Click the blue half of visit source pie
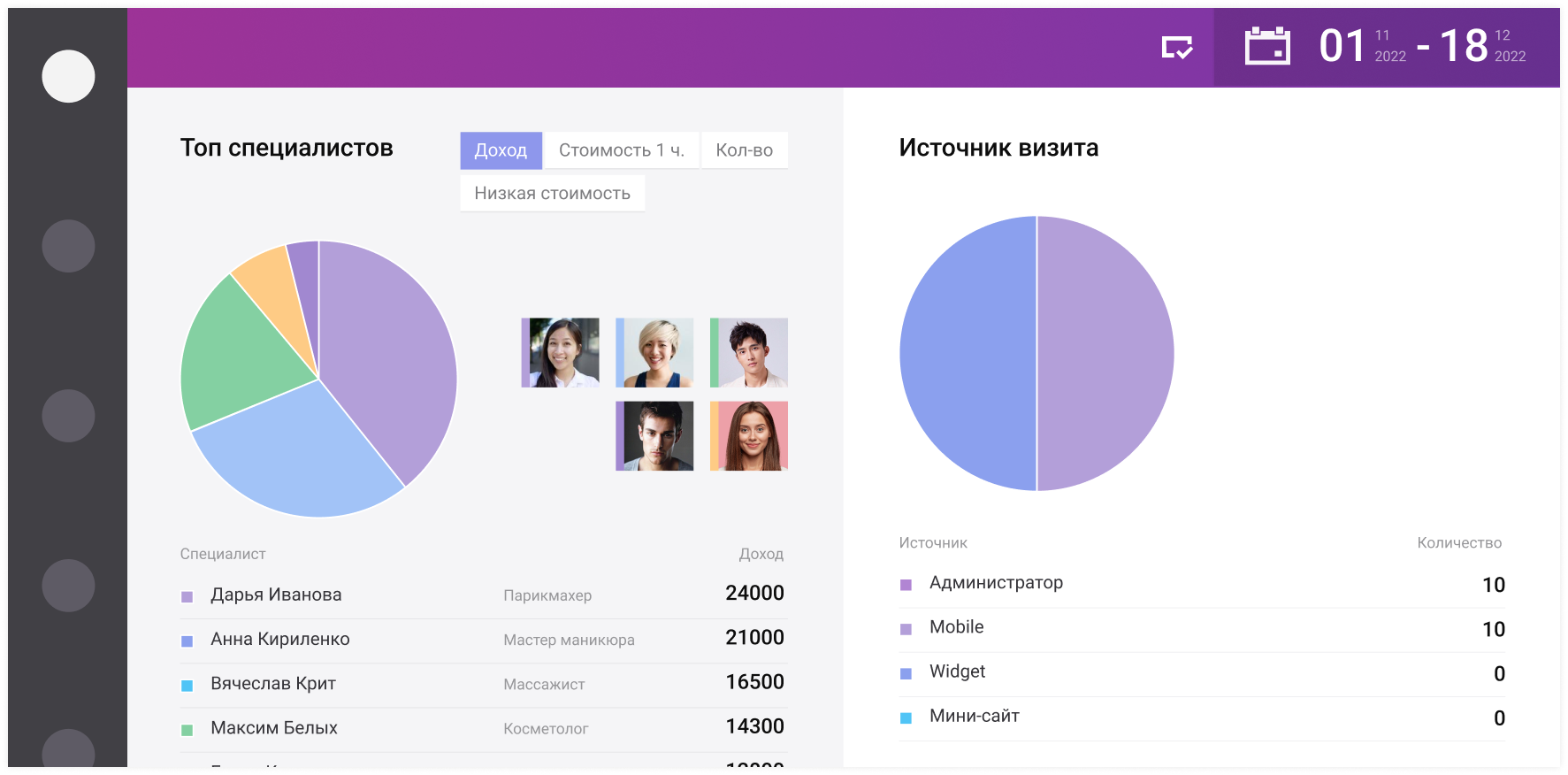The height and width of the screenshot is (775, 1568). point(968,354)
